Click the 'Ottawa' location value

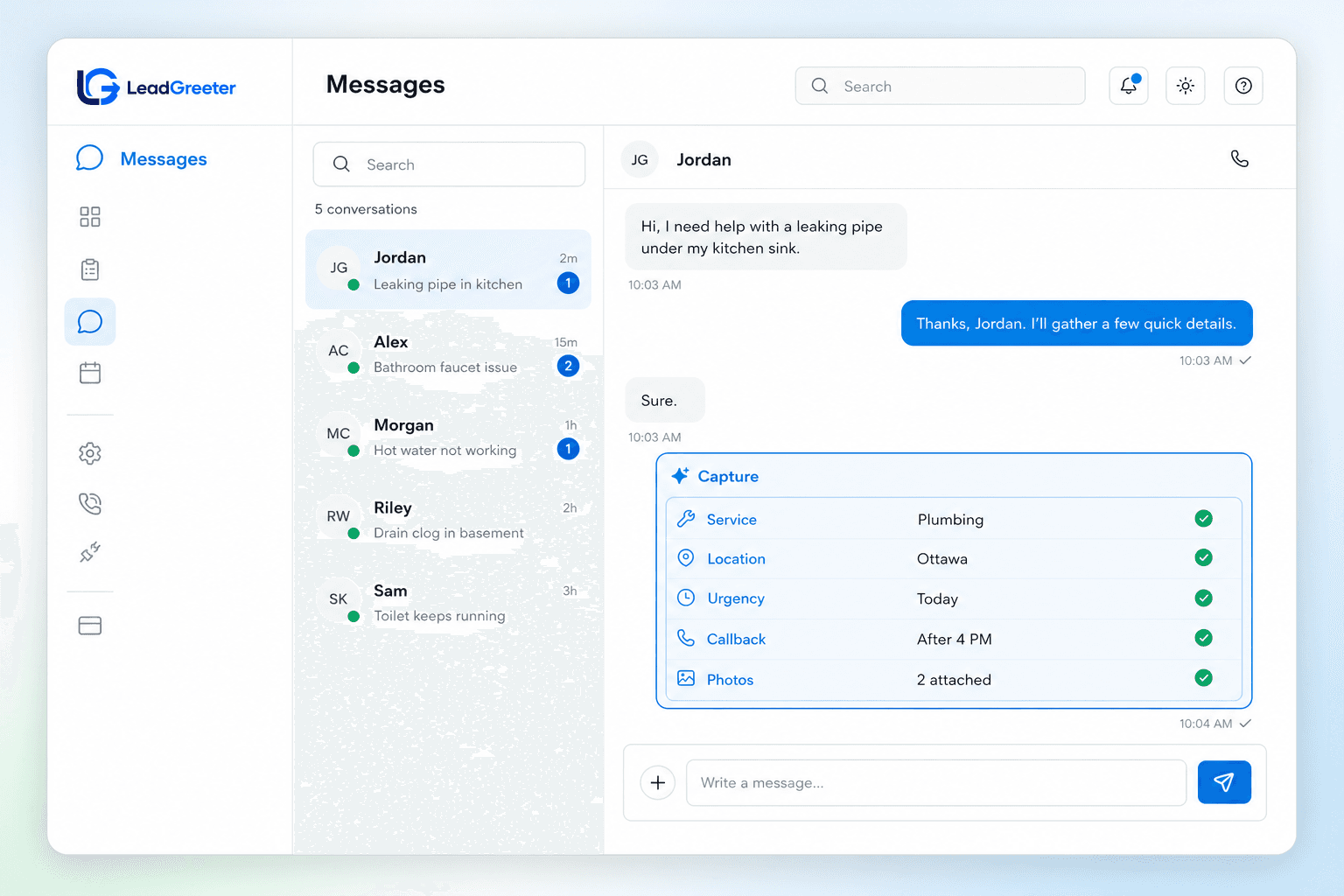click(942, 558)
